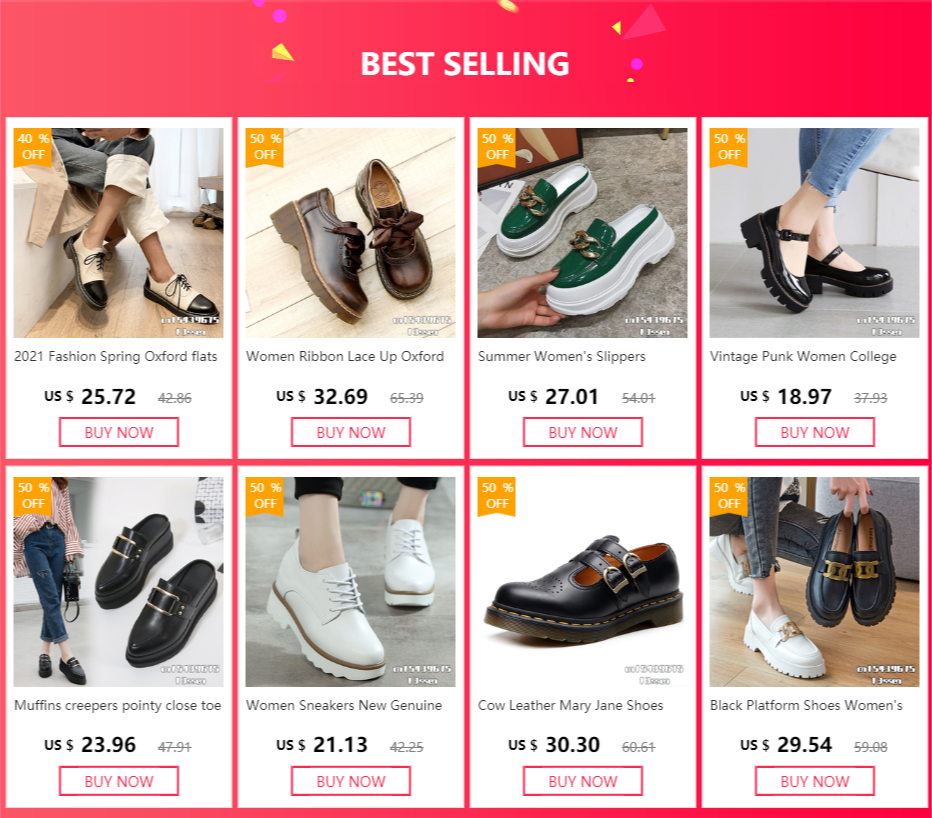932x818 pixels.
Task: Click the BEST SELLING banner heading
Action: 465,63
